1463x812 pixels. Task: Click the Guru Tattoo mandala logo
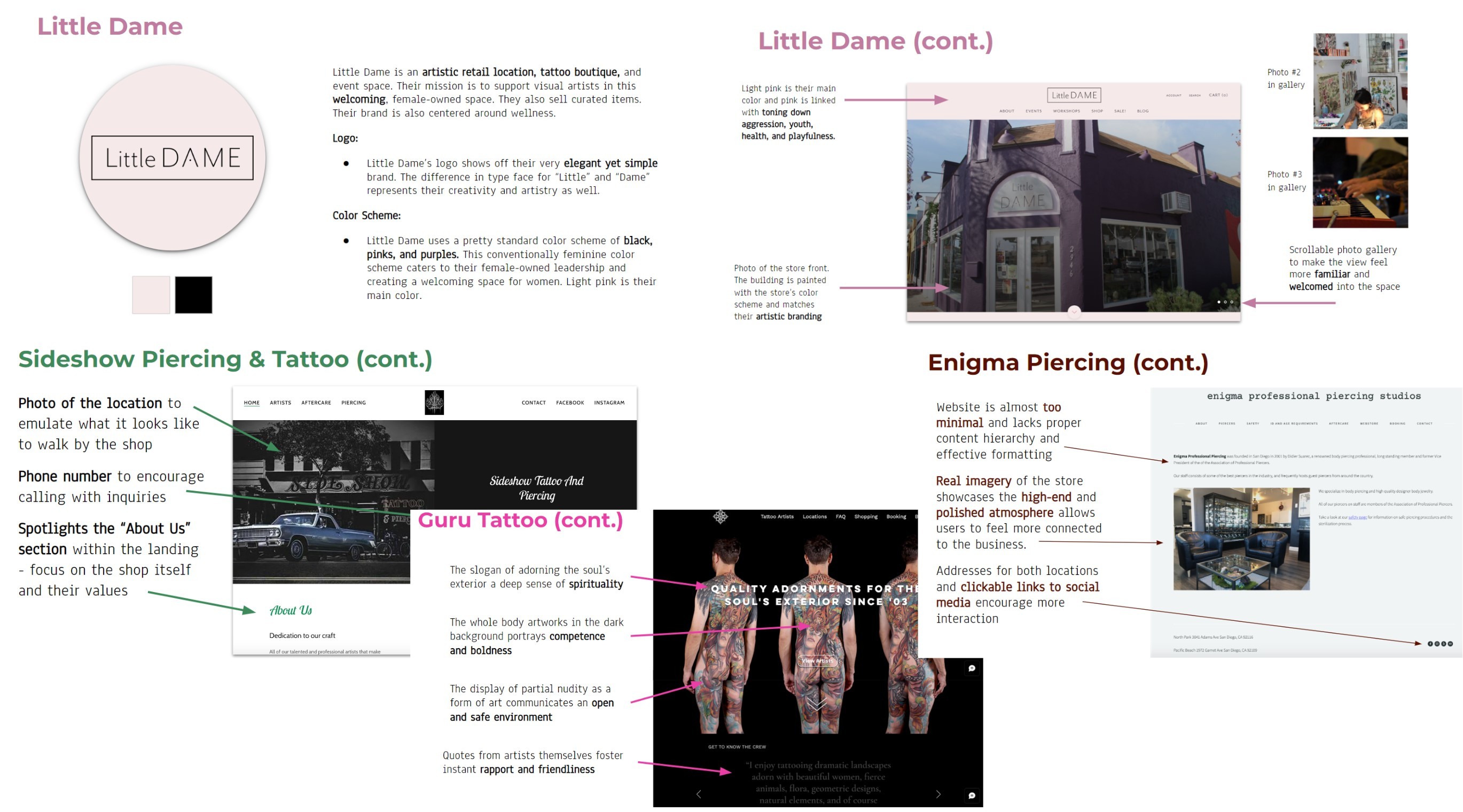click(720, 516)
